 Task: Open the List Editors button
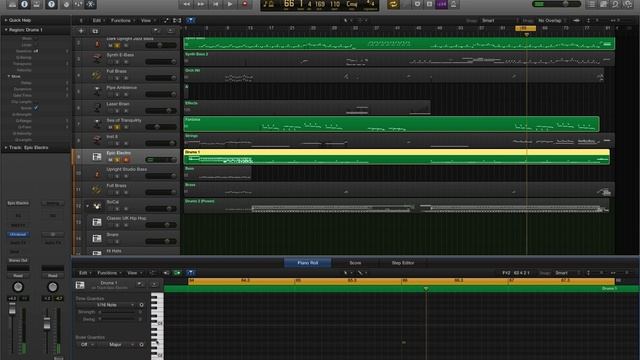click(591, 4)
